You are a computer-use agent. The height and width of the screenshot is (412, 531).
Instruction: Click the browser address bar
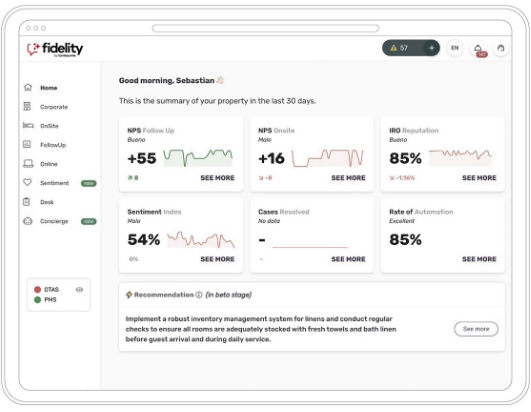(x=265, y=28)
